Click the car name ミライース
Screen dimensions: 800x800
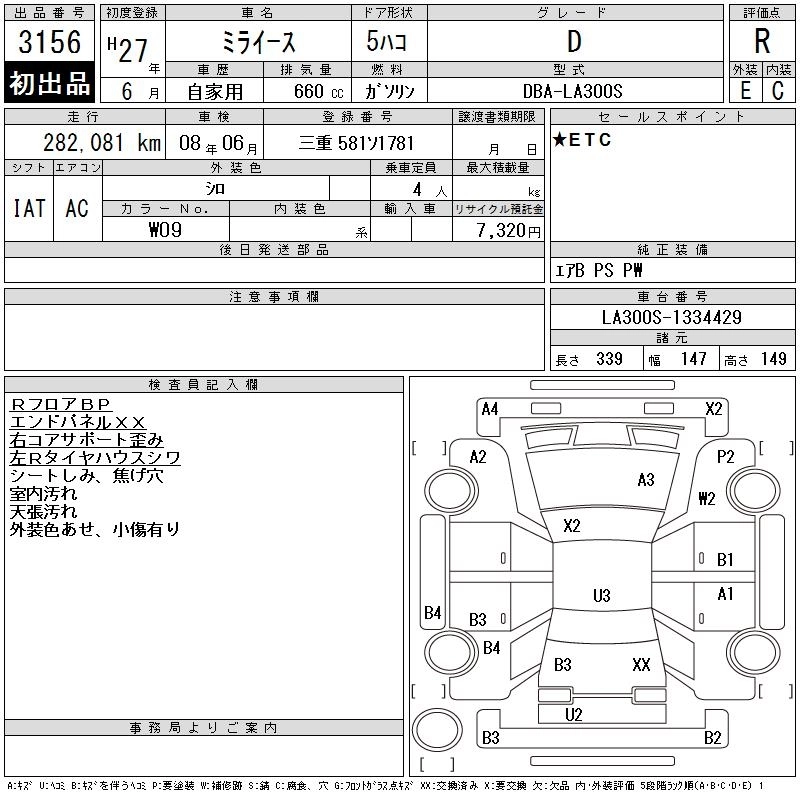(259, 42)
